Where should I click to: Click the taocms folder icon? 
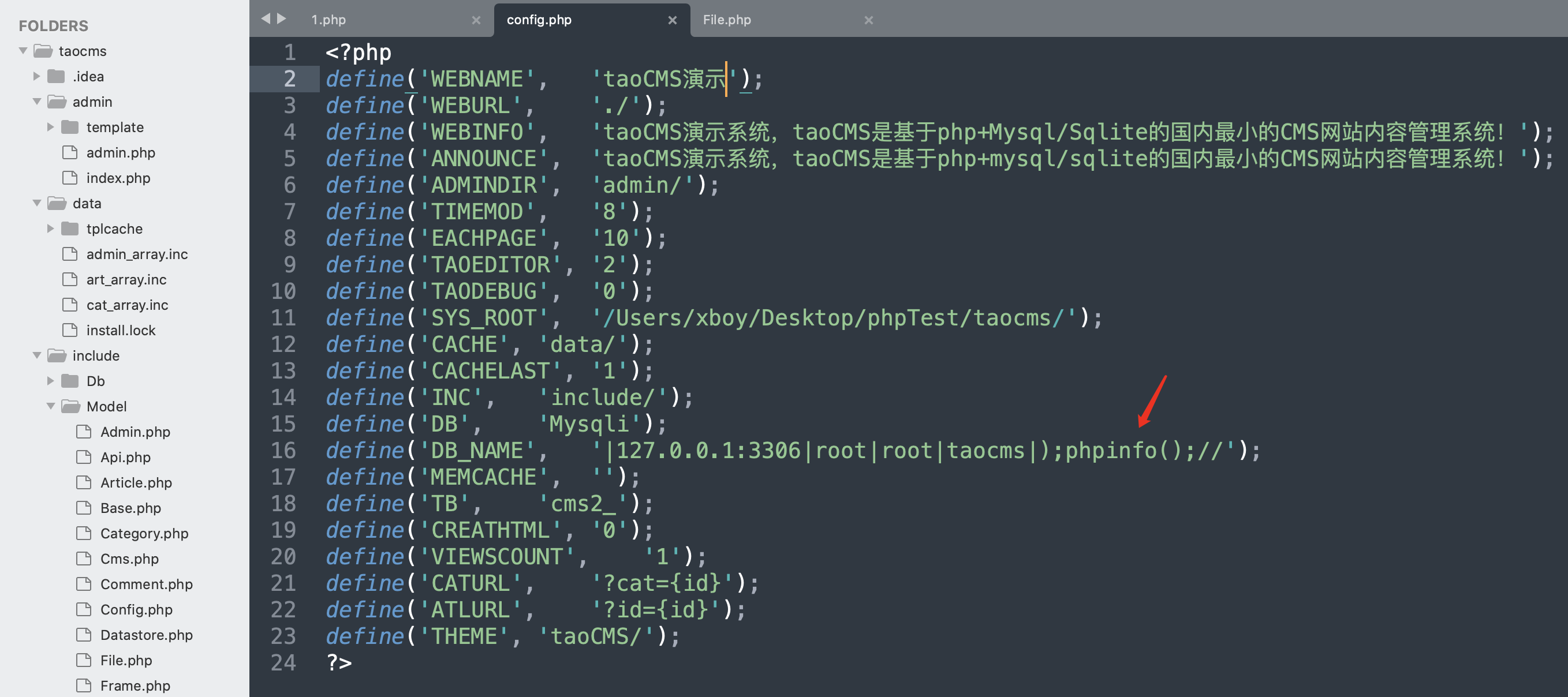[43, 51]
